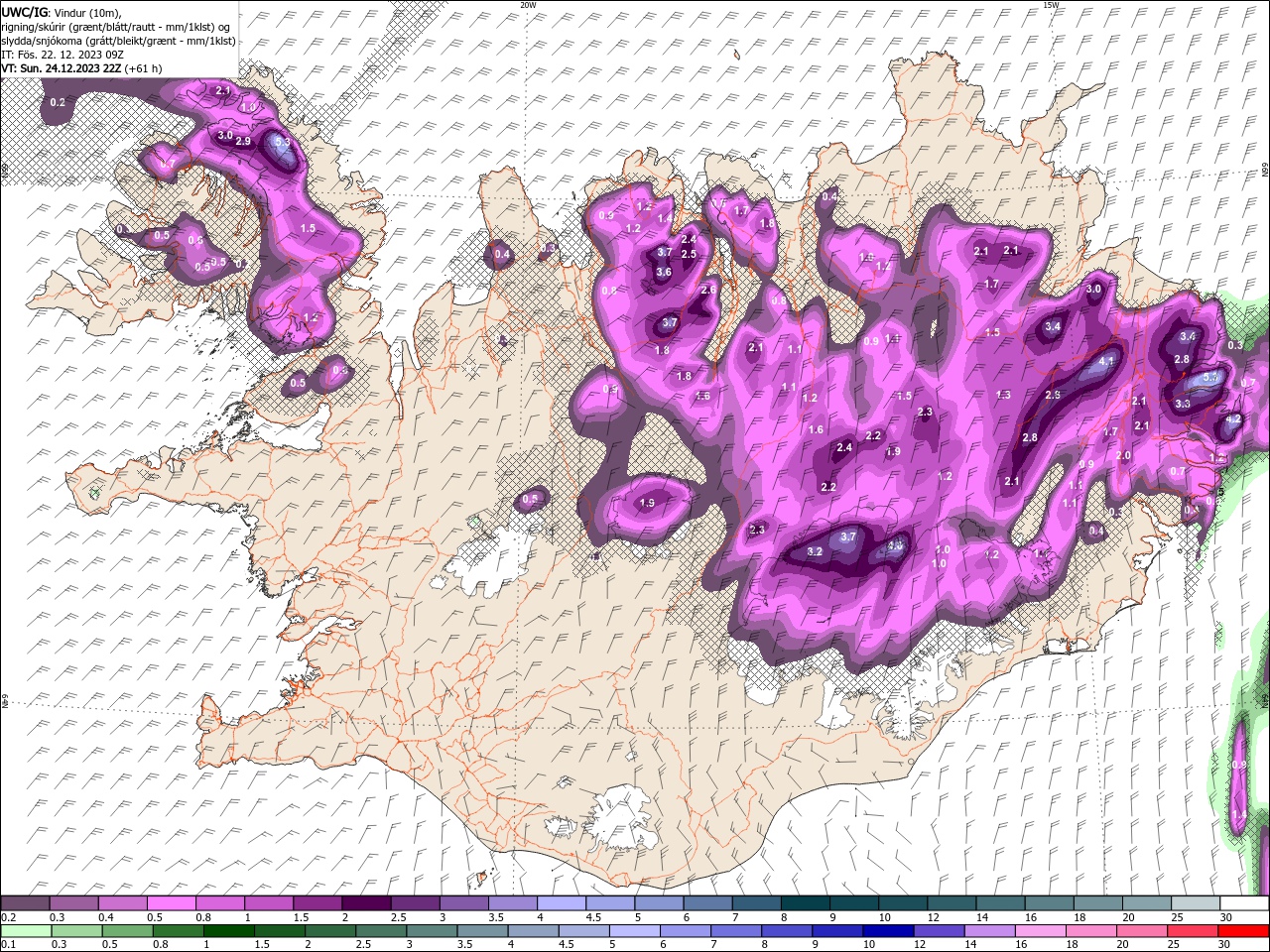Select the '3.2' snowfall value on the map

[x=816, y=551]
